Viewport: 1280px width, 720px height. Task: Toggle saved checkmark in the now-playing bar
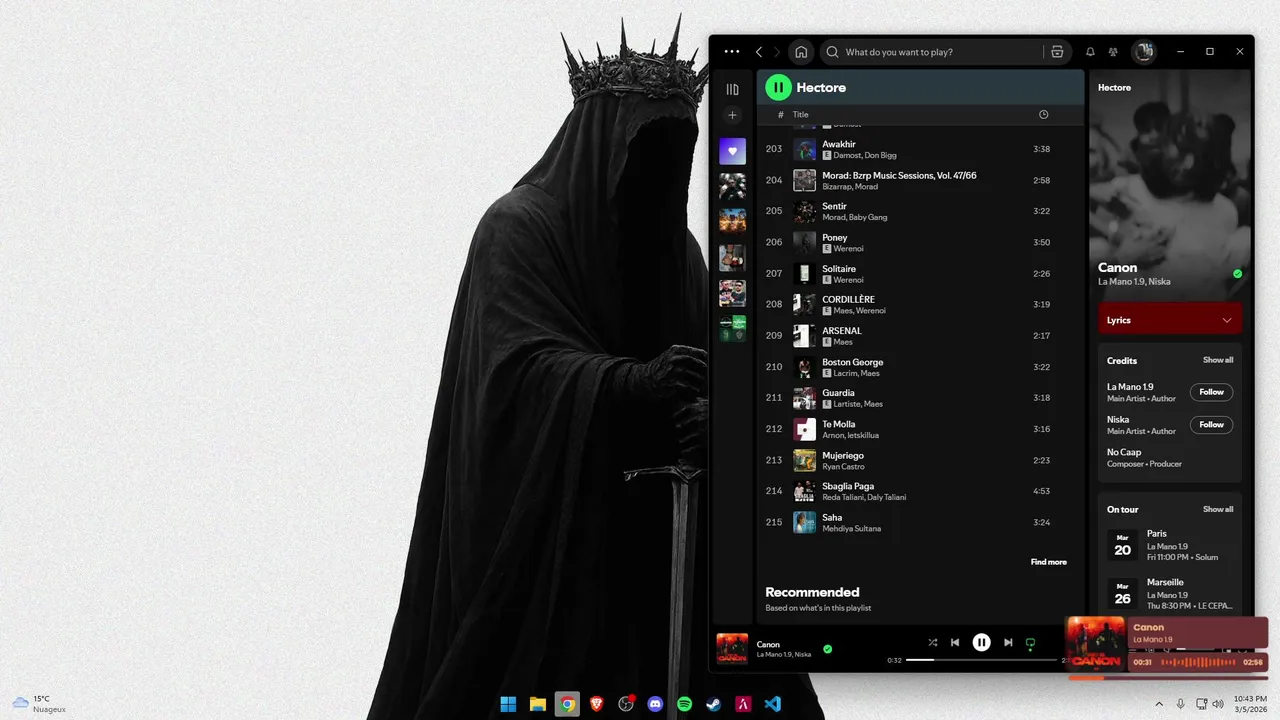coord(827,649)
